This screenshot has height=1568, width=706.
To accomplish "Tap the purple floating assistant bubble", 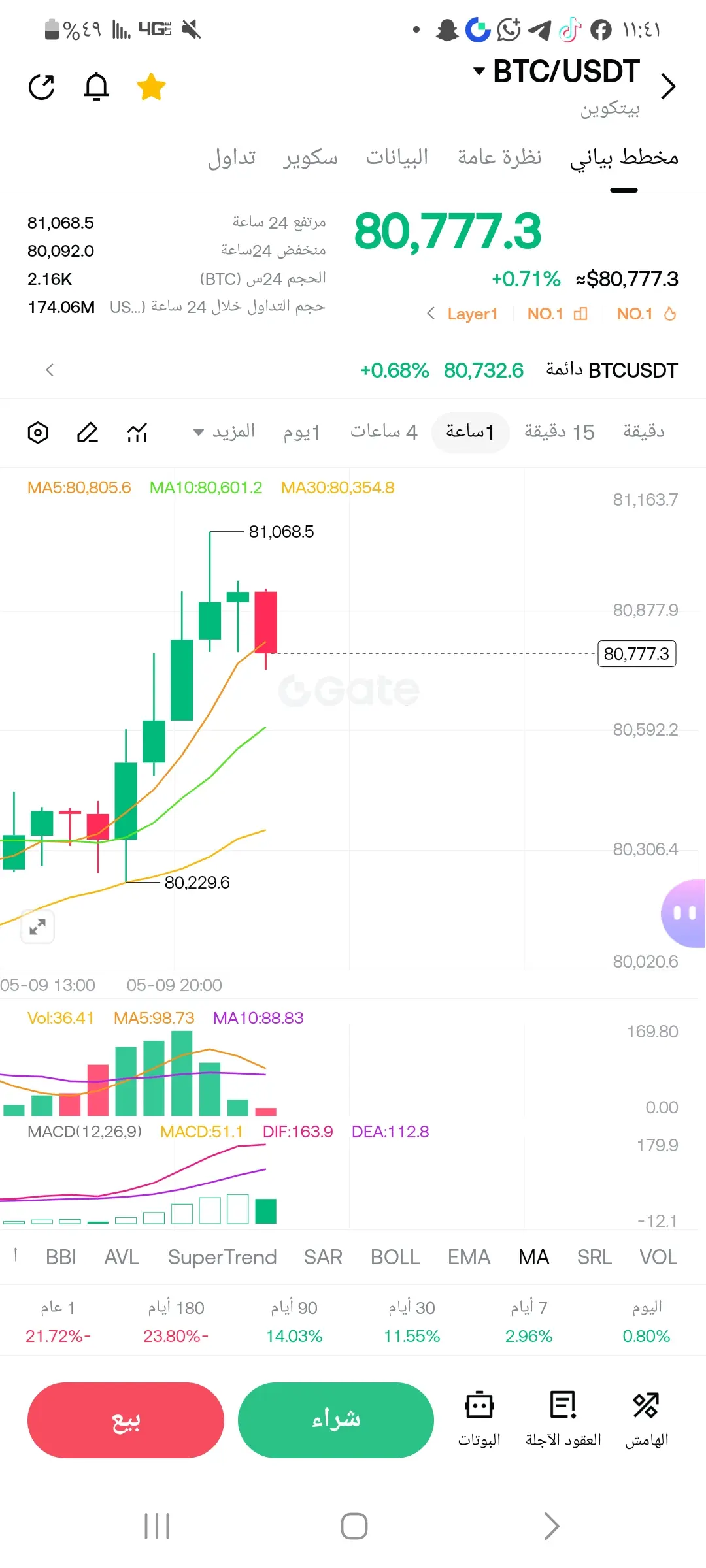I will click(x=684, y=913).
